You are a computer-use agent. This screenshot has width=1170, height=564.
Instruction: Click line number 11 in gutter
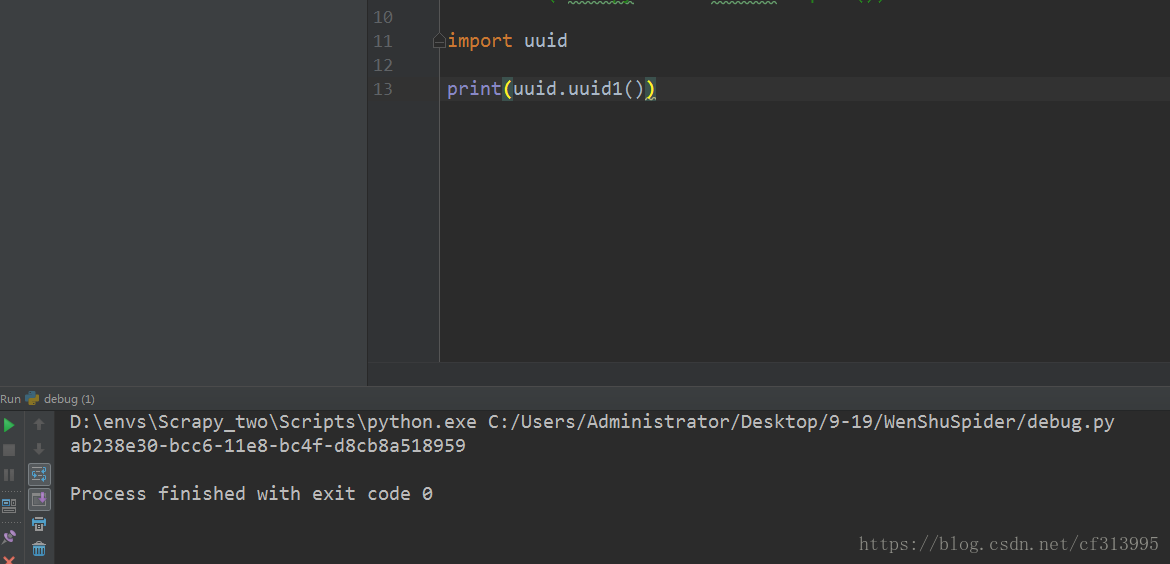tap(383, 41)
